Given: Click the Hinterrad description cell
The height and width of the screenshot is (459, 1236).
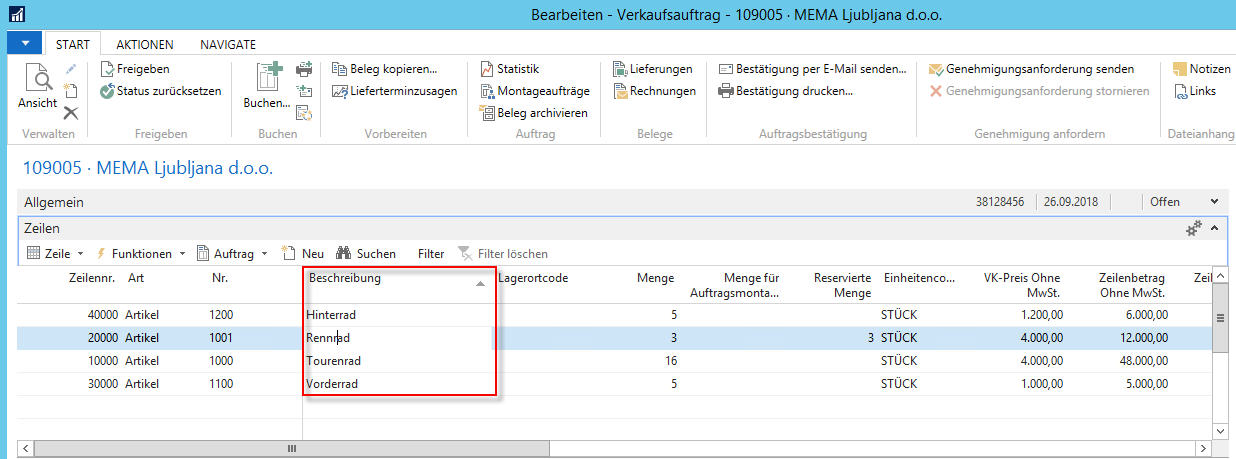Looking at the screenshot, I should (398, 315).
